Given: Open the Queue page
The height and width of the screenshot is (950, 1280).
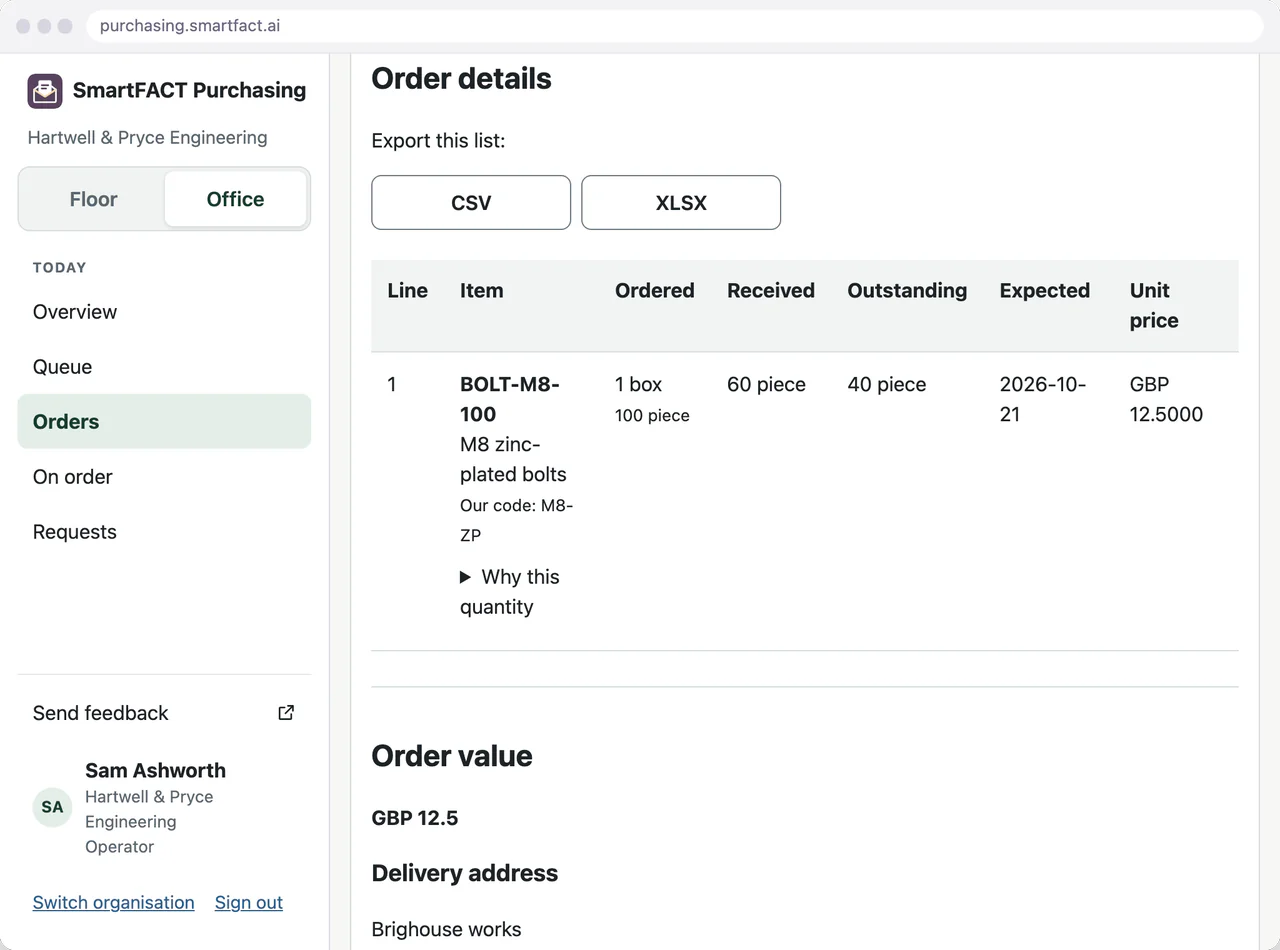Looking at the screenshot, I should pyautogui.click(x=164, y=367).
